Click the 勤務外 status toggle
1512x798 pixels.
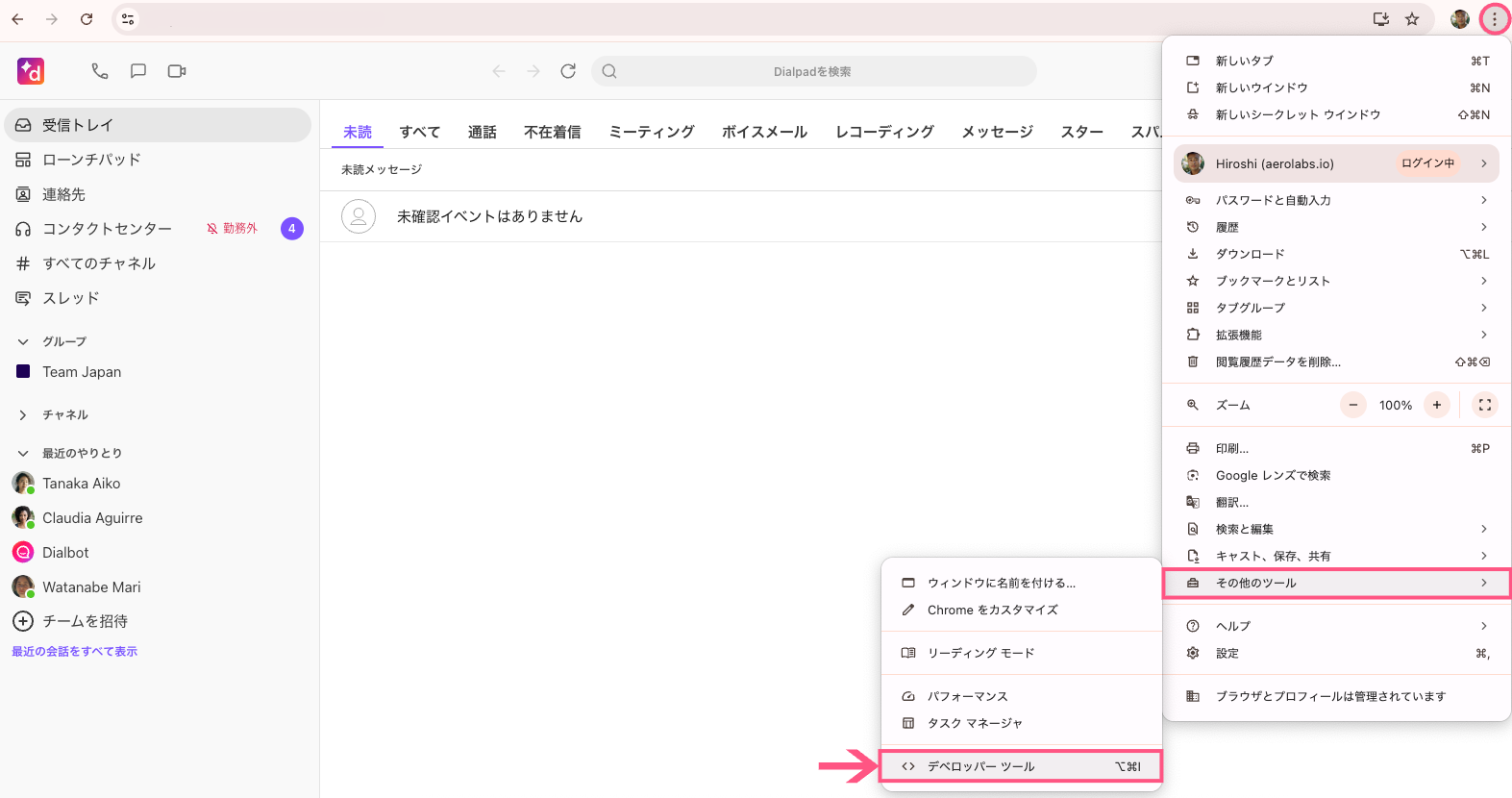pos(233,229)
